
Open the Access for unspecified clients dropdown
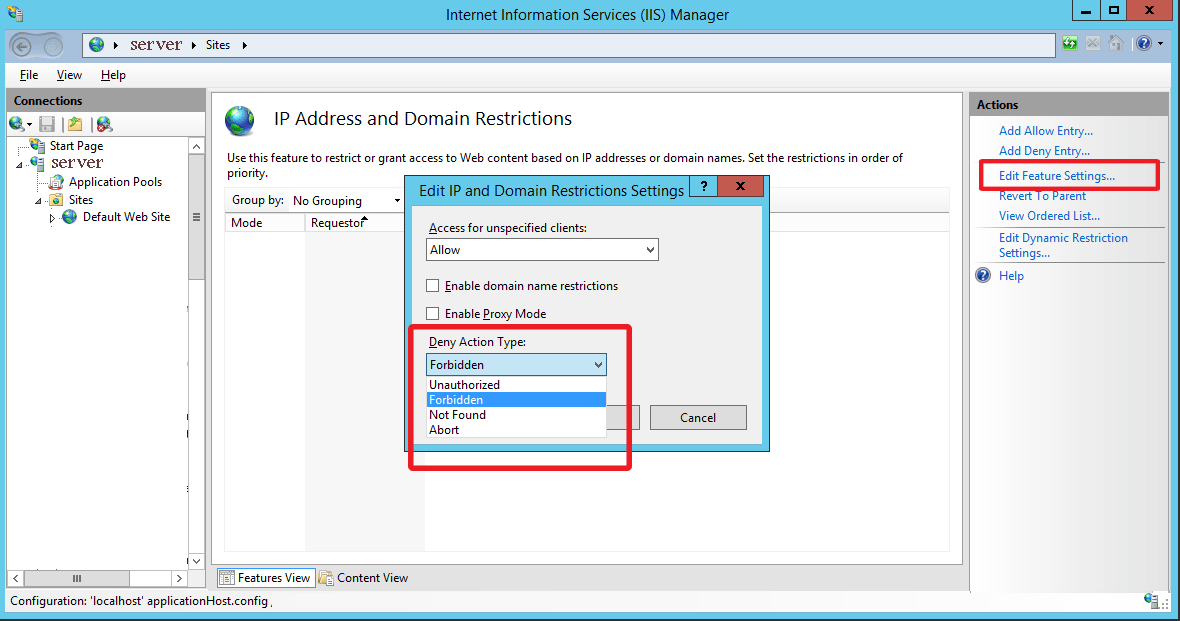(542, 250)
